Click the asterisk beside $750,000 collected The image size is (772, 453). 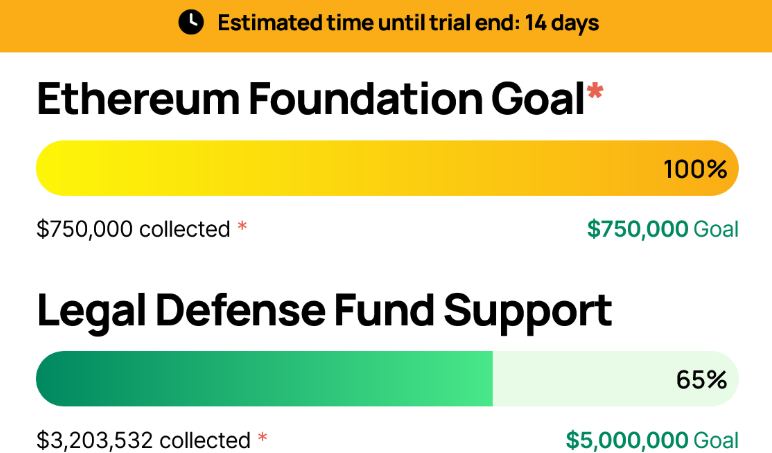pyautogui.click(x=242, y=227)
